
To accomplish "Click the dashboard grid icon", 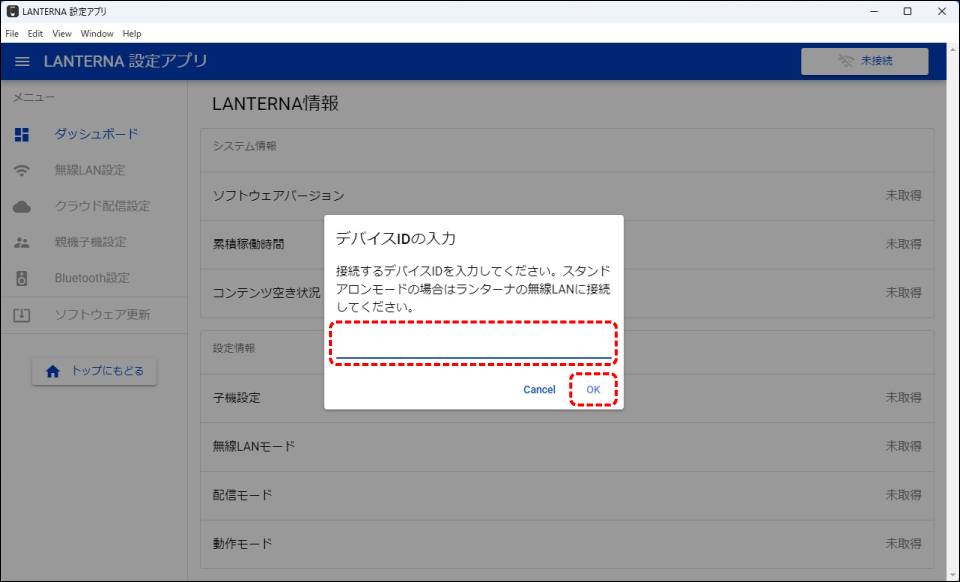I will point(22,134).
